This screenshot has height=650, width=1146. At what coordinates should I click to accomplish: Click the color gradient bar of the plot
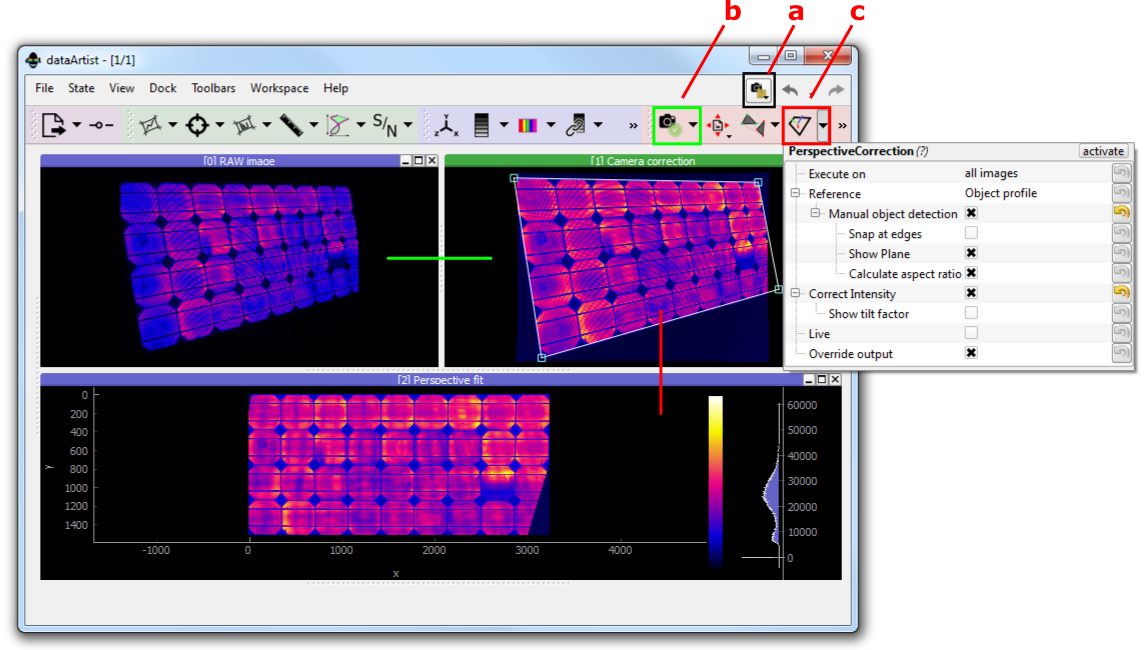[x=715, y=480]
